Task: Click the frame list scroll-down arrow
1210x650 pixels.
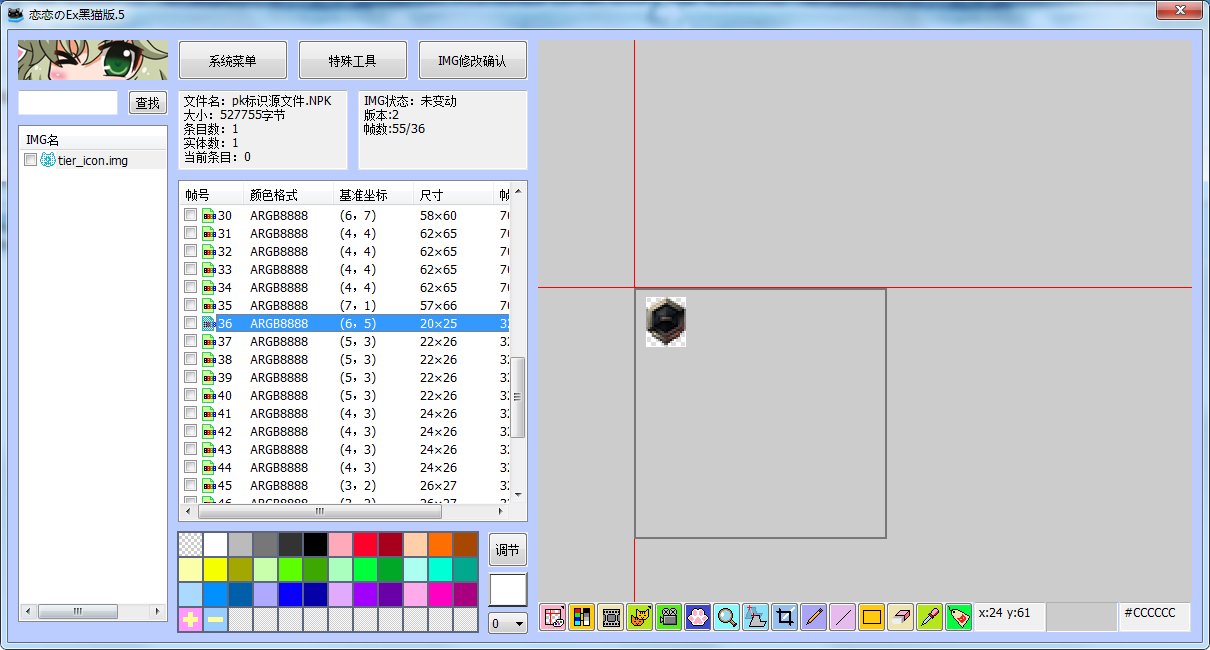Action: click(518, 494)
